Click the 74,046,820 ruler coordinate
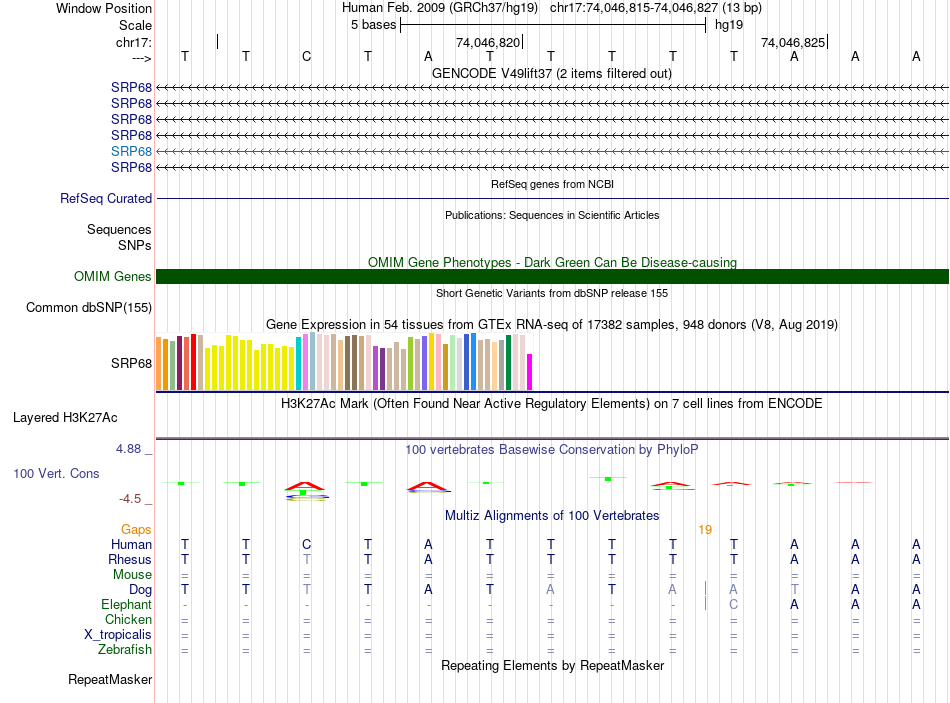The height and width of the screenshot is (703, 950). (488, 42)
